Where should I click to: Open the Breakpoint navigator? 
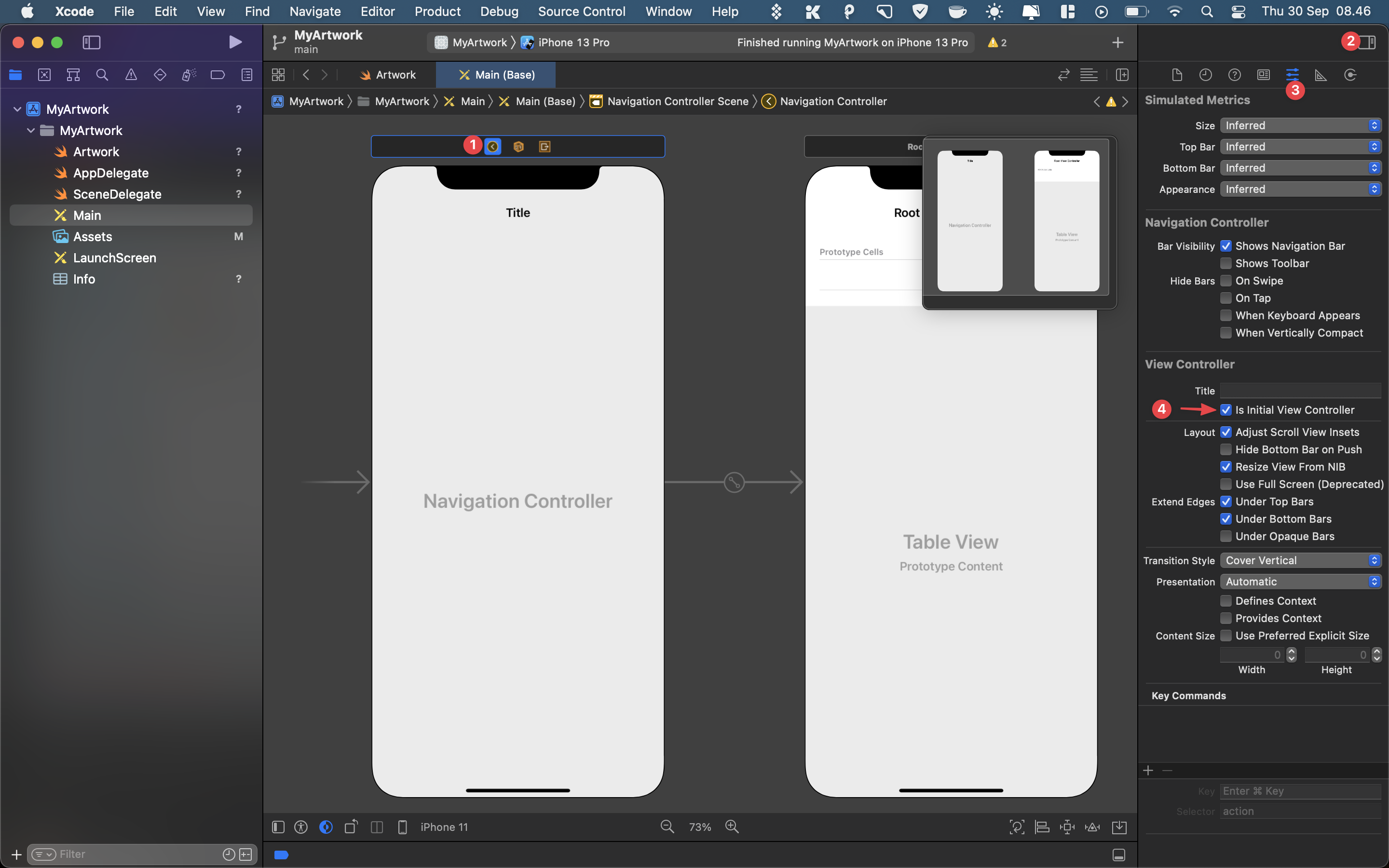tap(218, 75)
